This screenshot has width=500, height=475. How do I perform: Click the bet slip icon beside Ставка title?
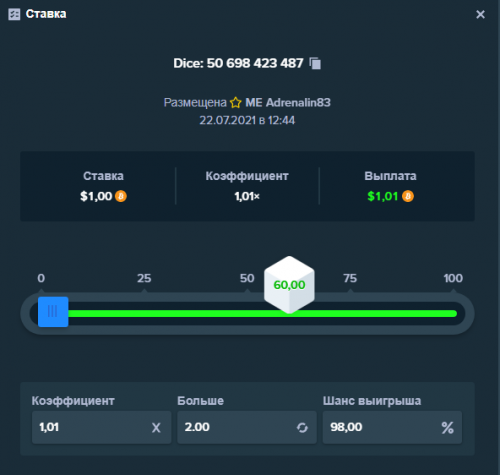click(x=14, y=14)
